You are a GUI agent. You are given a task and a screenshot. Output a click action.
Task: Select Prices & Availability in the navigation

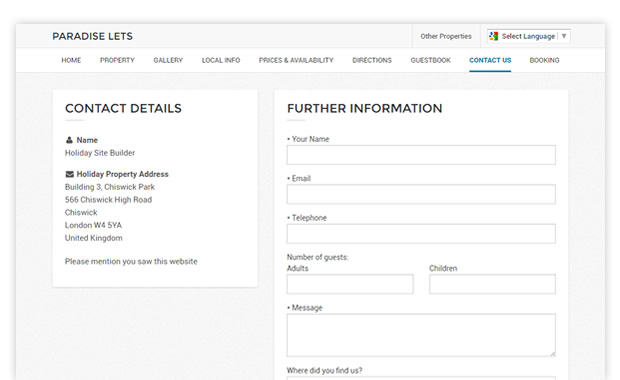point(296,60)
